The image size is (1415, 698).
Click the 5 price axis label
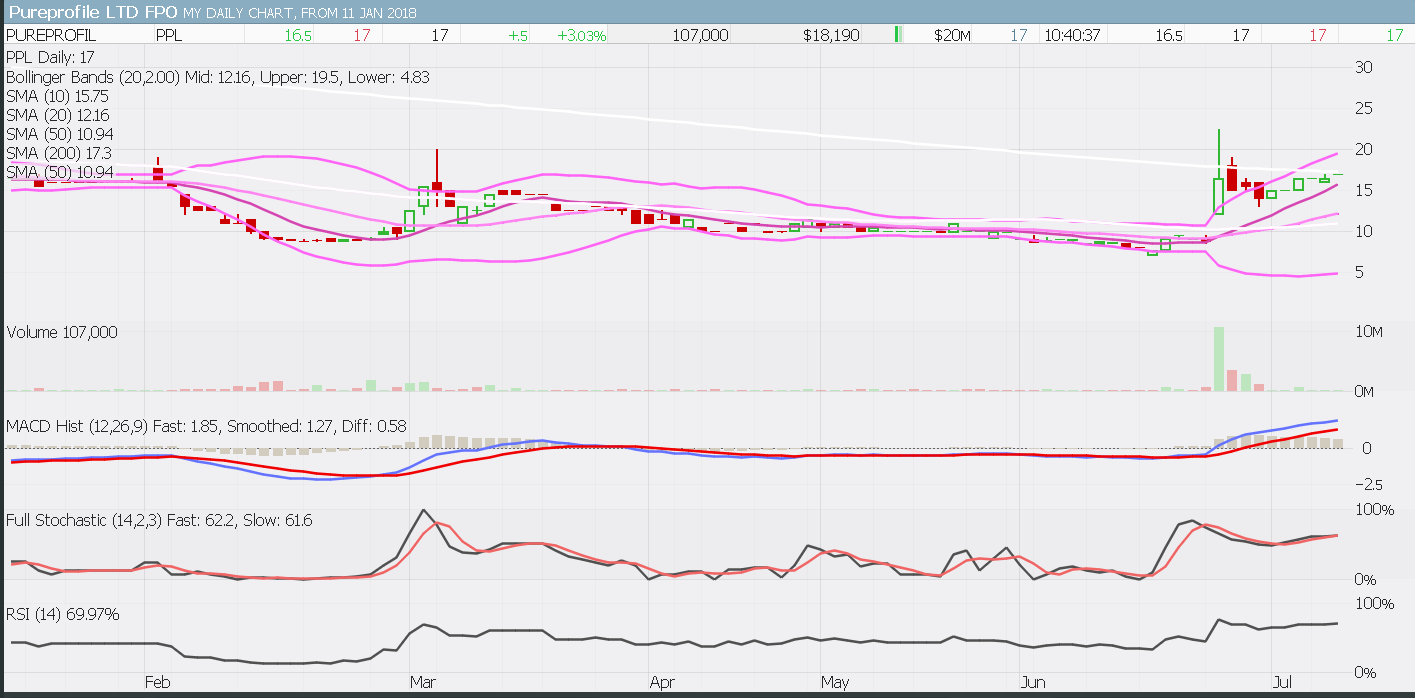[1358, 272]
